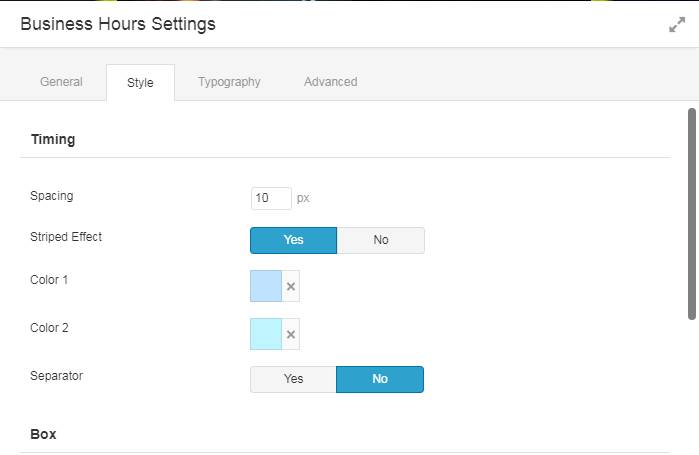Click the Box section heading

pyautogui.click(x=43, y=434)
